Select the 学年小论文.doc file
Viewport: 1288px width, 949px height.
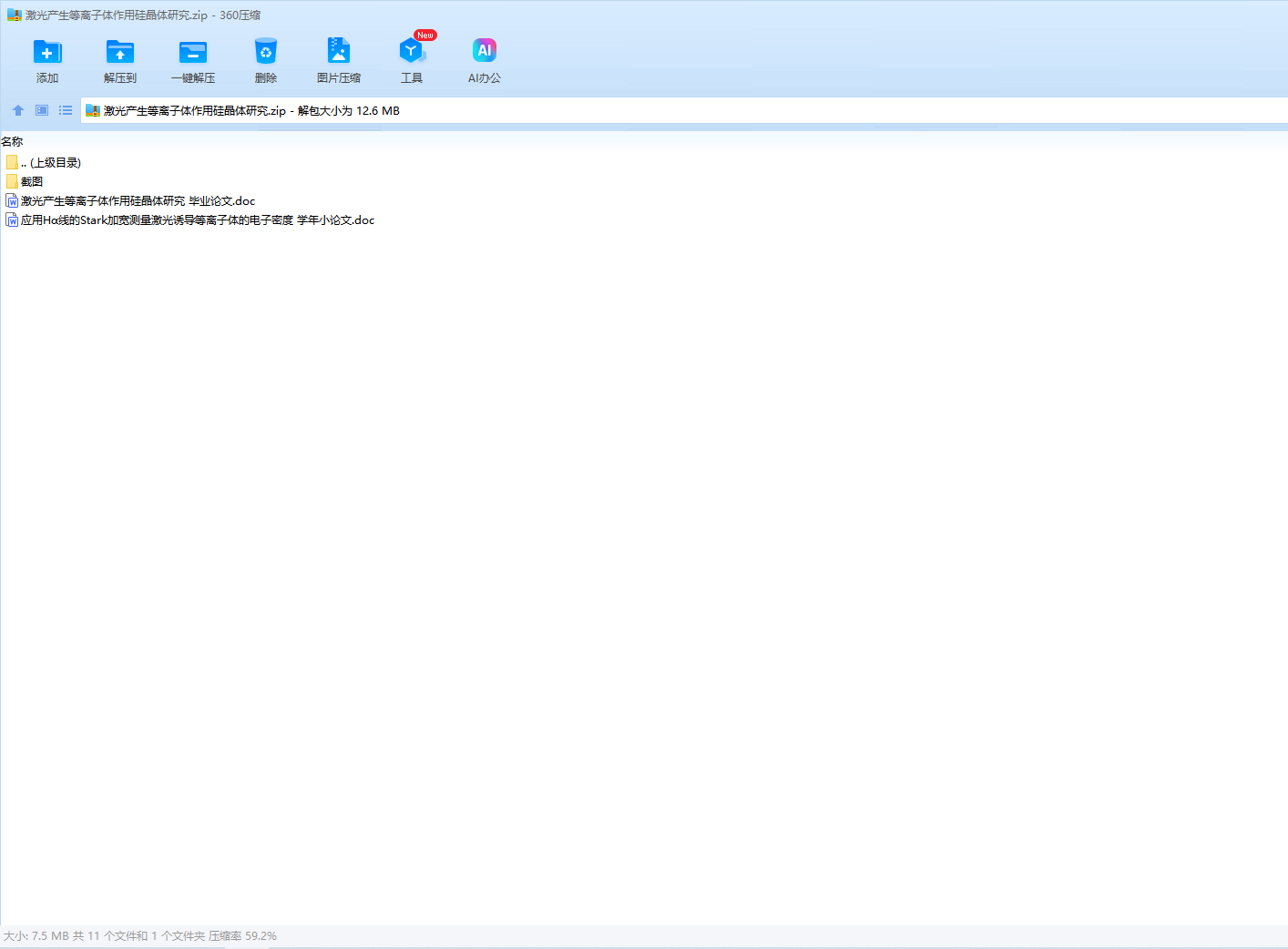pyautogui.click(x=190, y=219)
